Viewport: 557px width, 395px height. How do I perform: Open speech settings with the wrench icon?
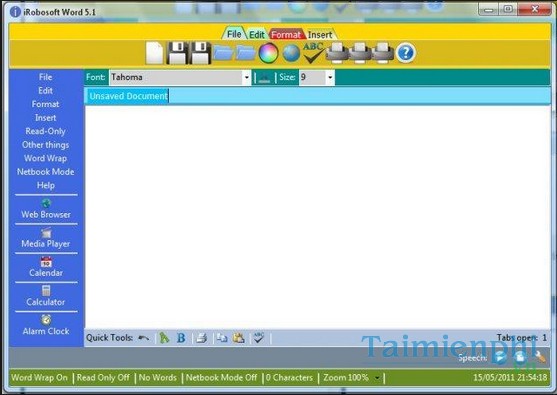click(540, 357)
